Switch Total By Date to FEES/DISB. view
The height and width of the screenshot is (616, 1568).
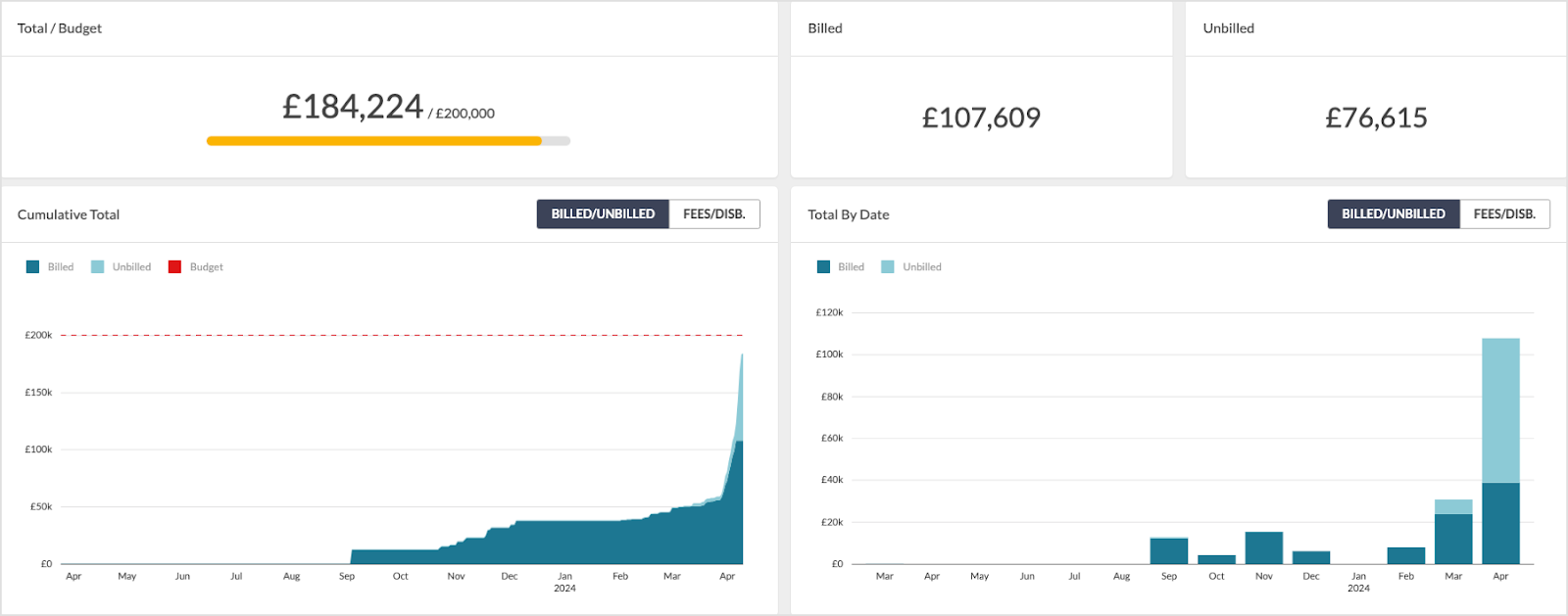(1505, 214)
